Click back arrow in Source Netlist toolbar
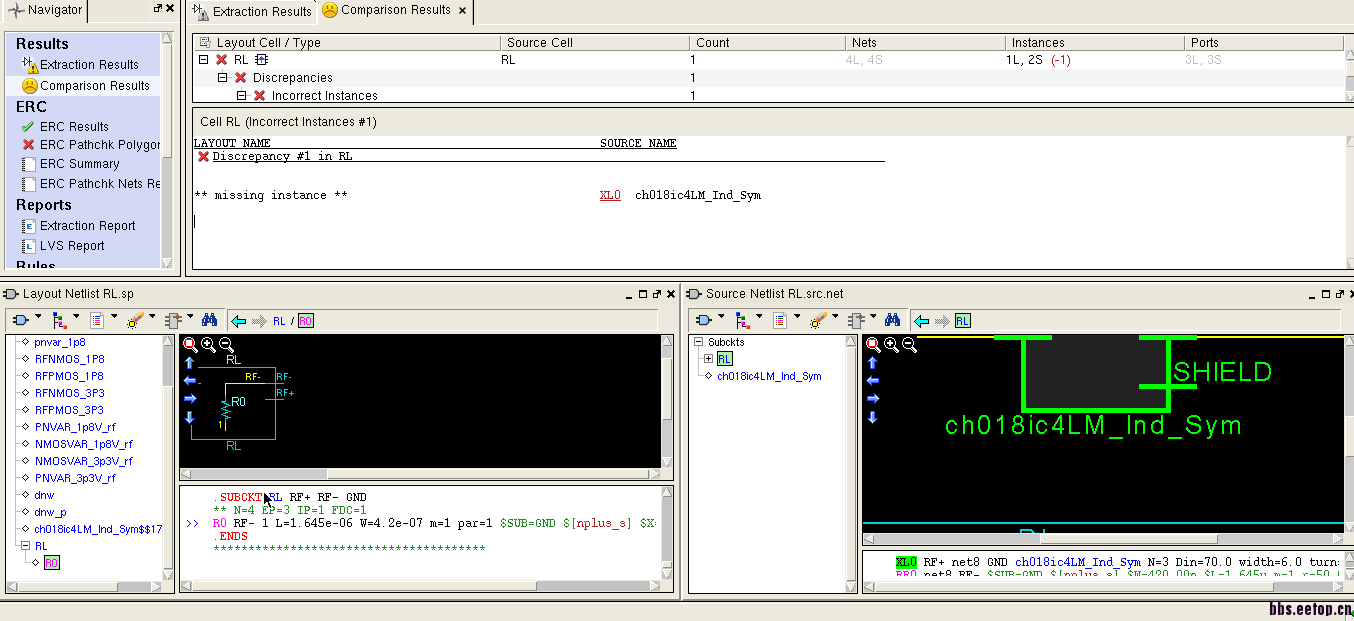 tap(922, 321)
